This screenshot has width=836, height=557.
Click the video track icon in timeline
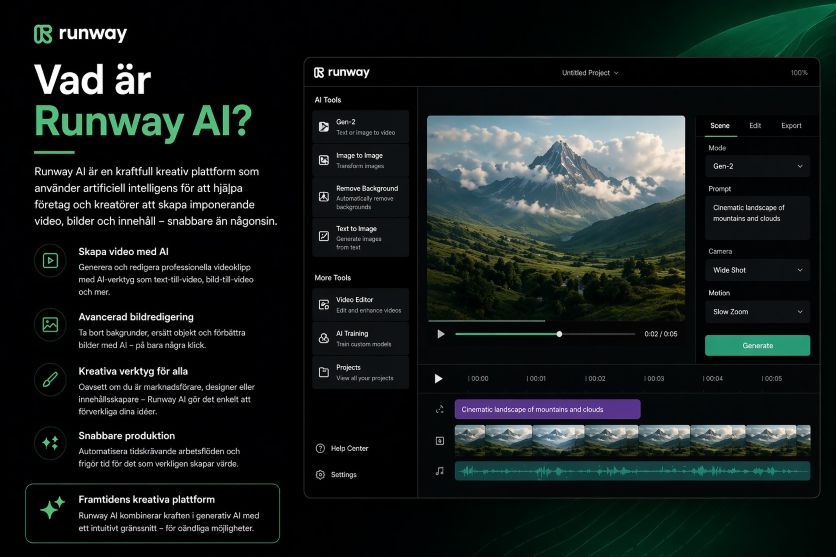[x=439, y=441]
